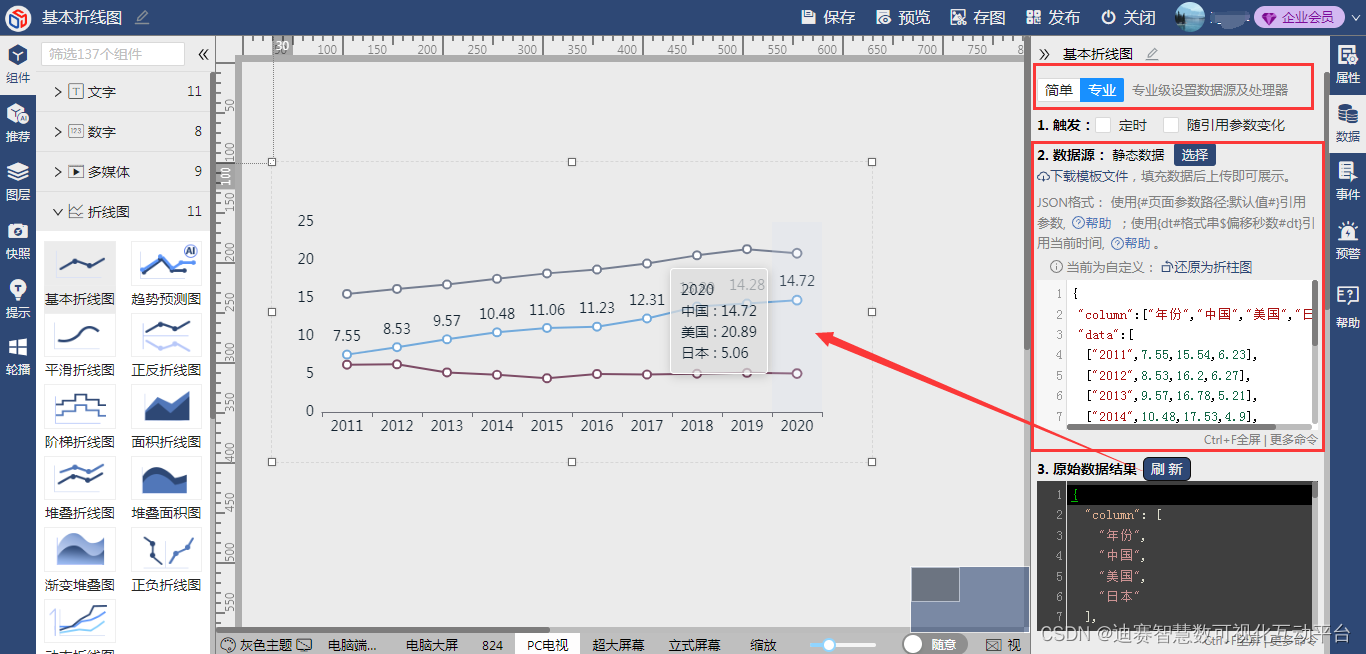This screenshot has height=654, width=1366.
Task: Open the 图层 layers sidebar icon
Action: point(18,181)
